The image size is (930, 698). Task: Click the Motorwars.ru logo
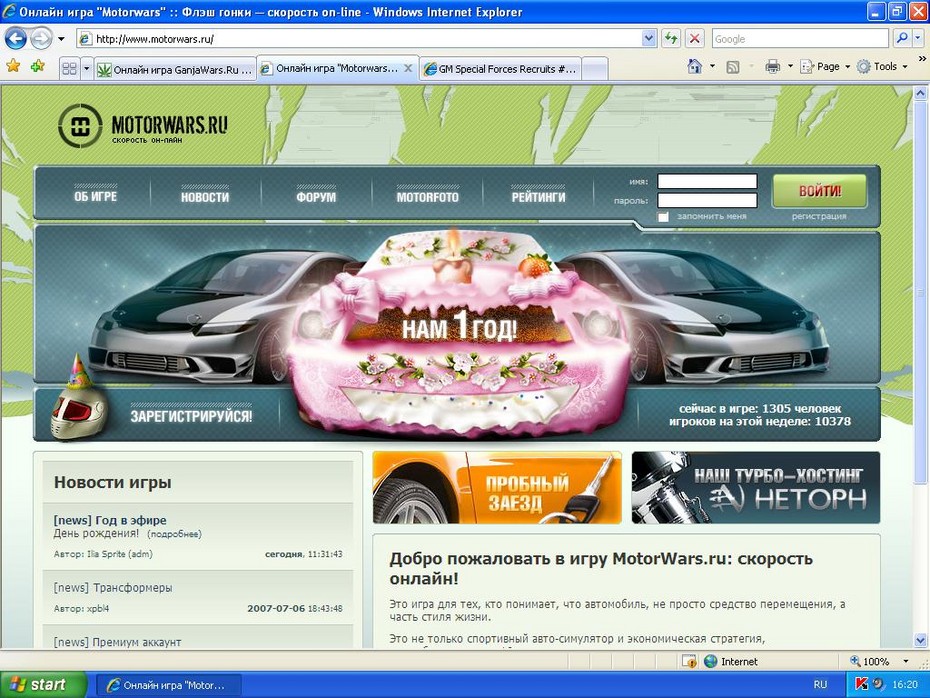click(x=143, y=125)
